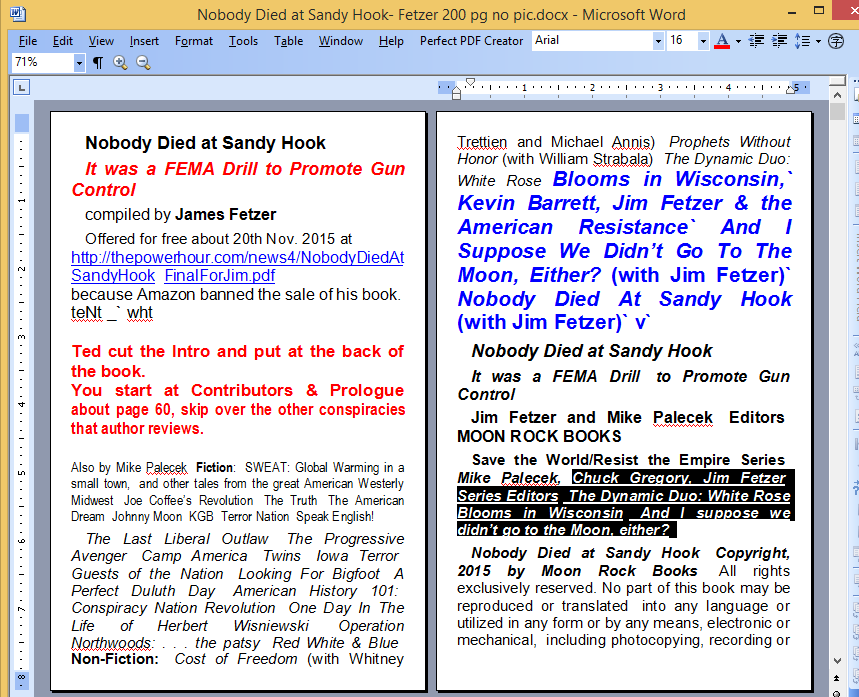Image resolution: width=859 pixels, height=697 pixels.
Task: Open the Arial font name dropdown arrow
Action: click(657, 41)
